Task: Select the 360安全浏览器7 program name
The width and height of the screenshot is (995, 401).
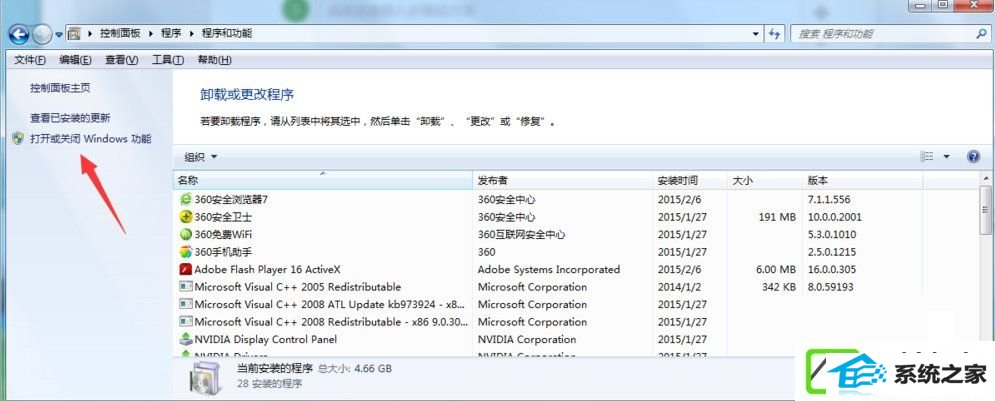Action: (x=231, y=199)
